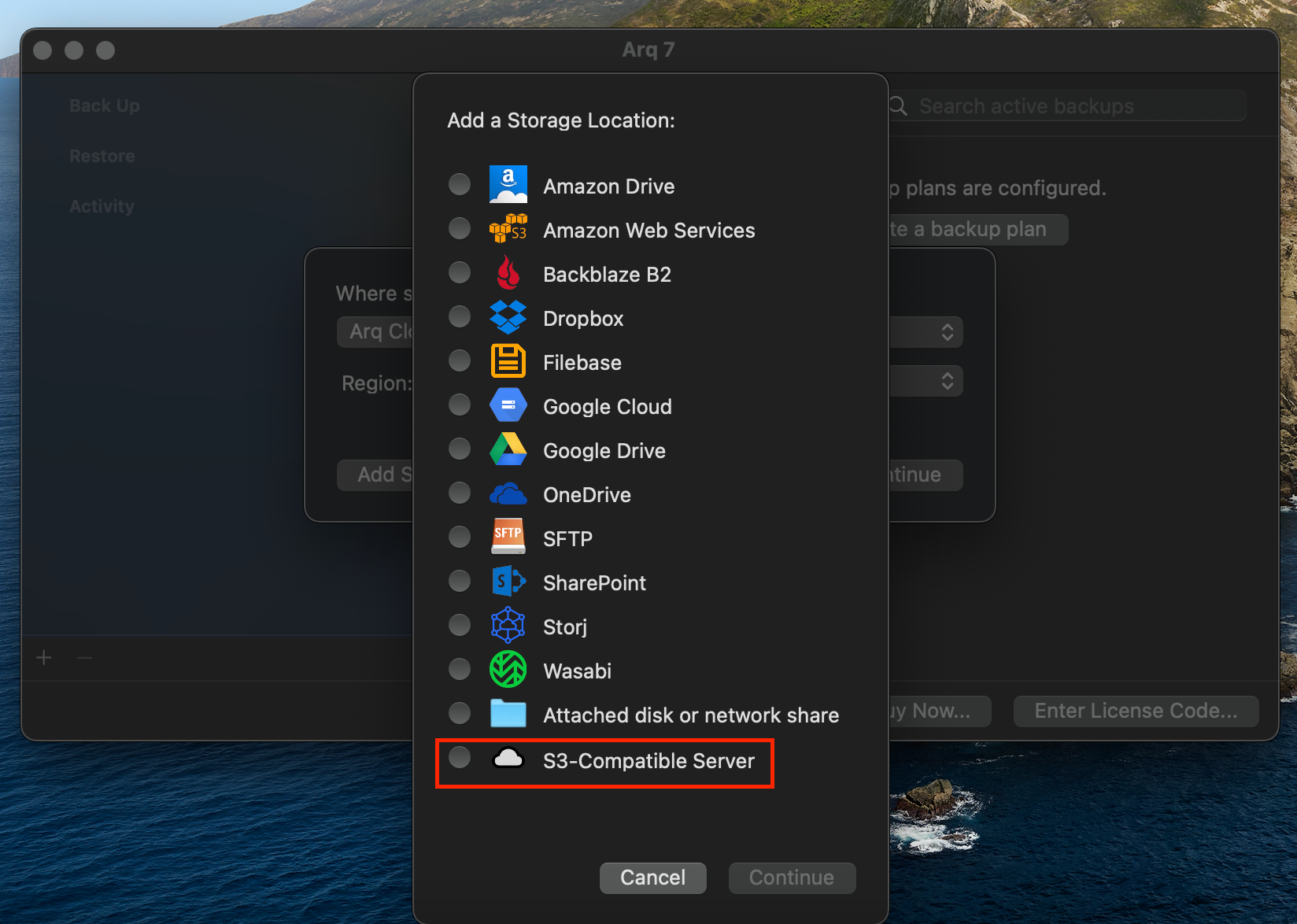Viewport: 1297px width, 924px height.
Task: Click the Google Cloud hexagon icon
Action: point(508,405)
